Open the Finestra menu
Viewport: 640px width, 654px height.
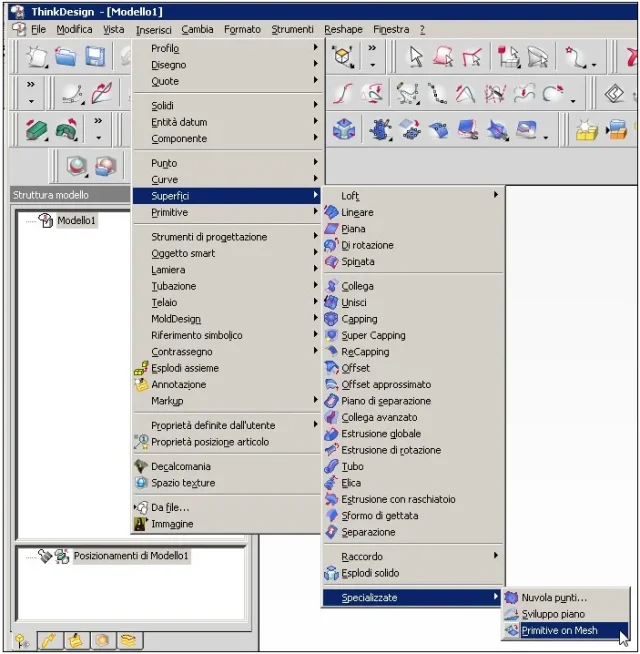391,30
